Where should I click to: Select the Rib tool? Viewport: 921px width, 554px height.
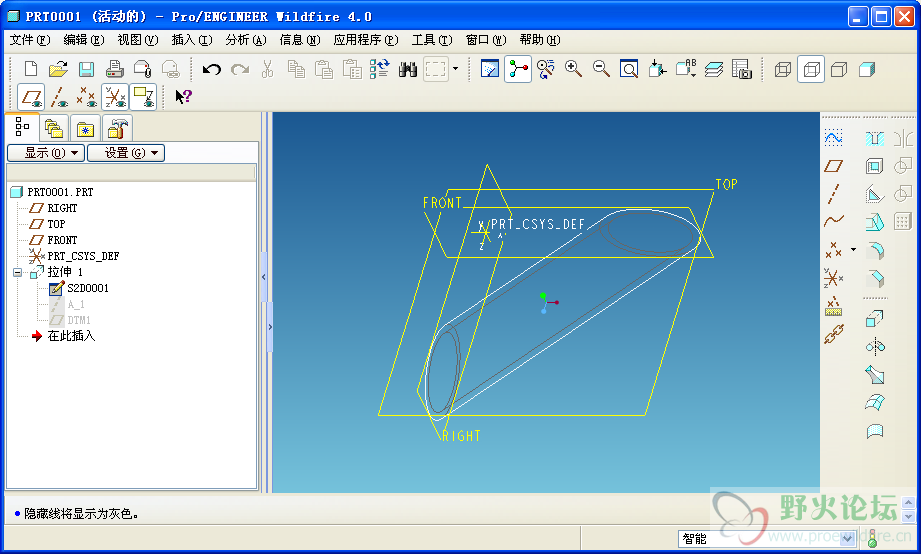coord(875,194)
